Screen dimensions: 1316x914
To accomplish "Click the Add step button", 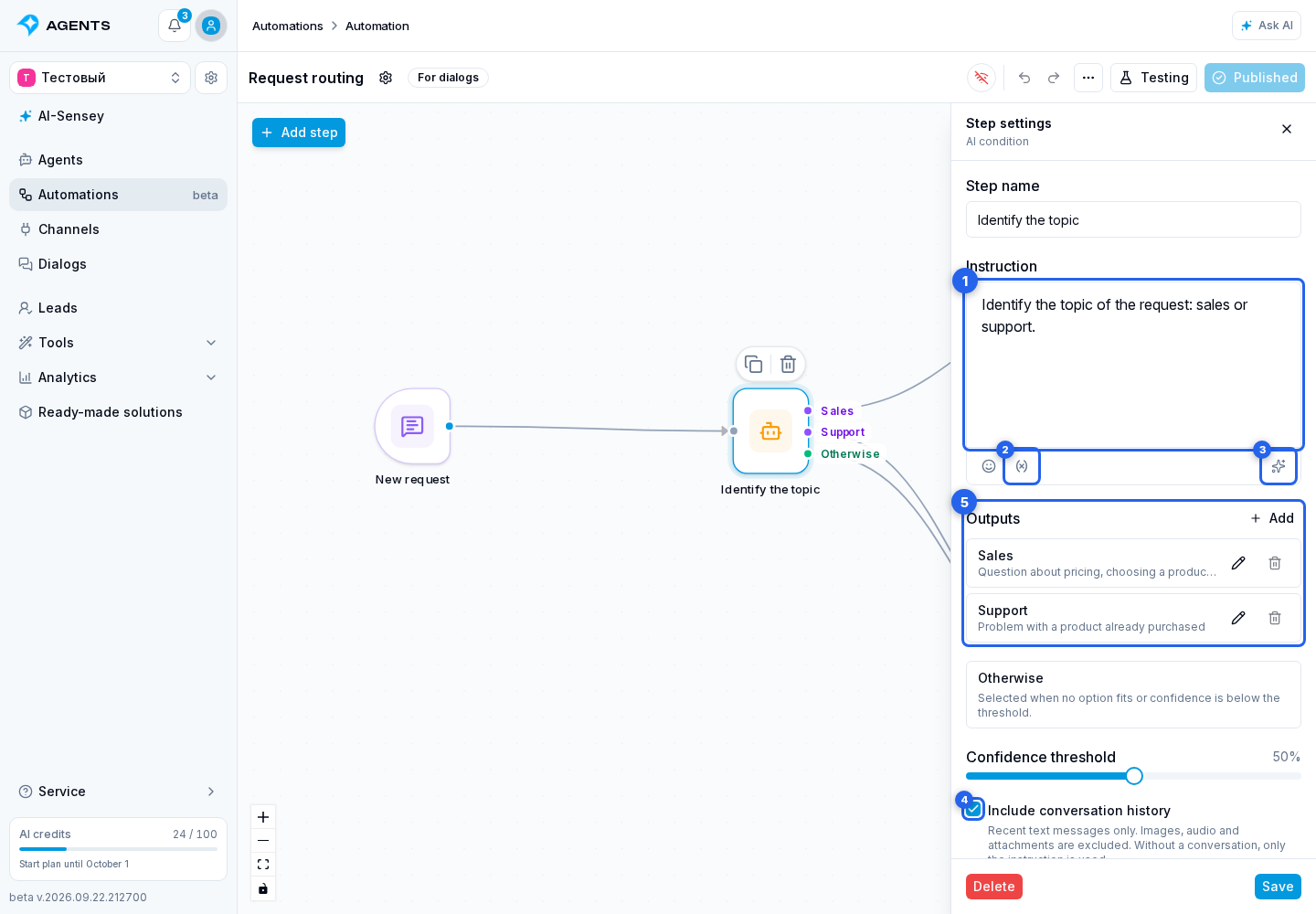I will coord(299,133).
